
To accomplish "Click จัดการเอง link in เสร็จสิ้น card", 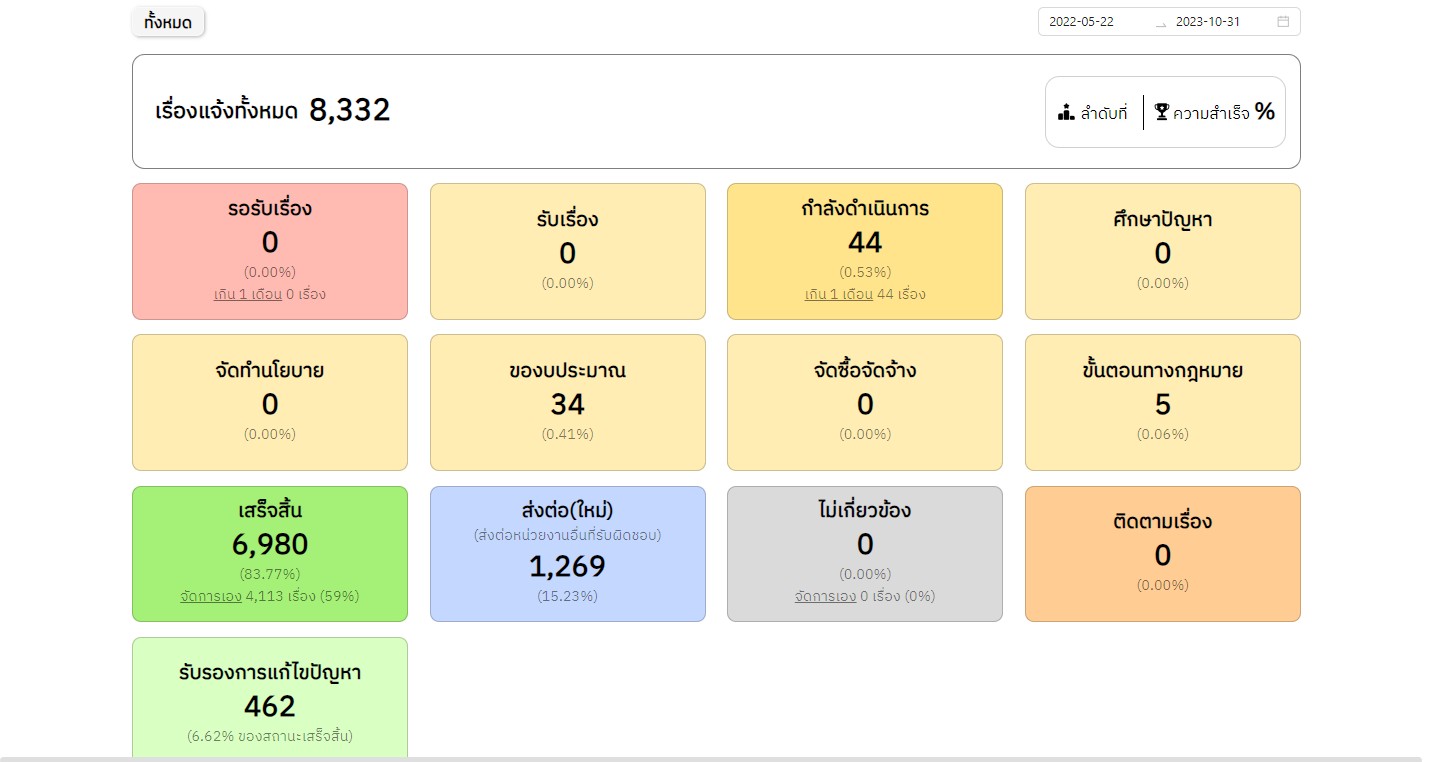I will [210, 596].
